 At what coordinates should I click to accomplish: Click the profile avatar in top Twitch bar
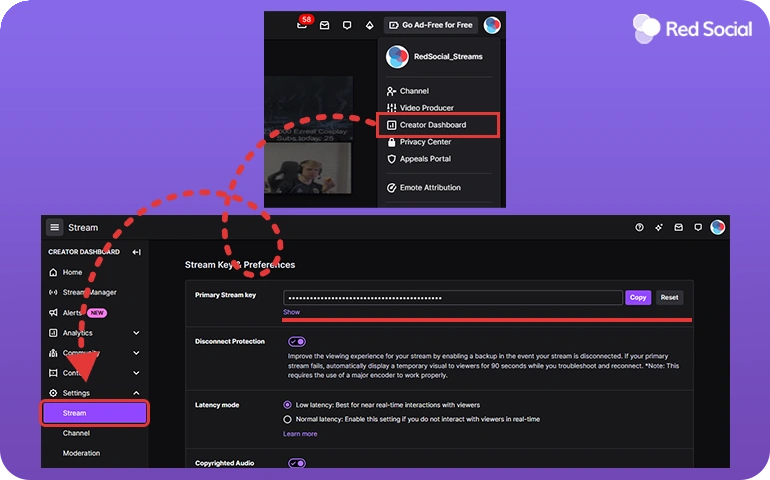tap(492, 25)
